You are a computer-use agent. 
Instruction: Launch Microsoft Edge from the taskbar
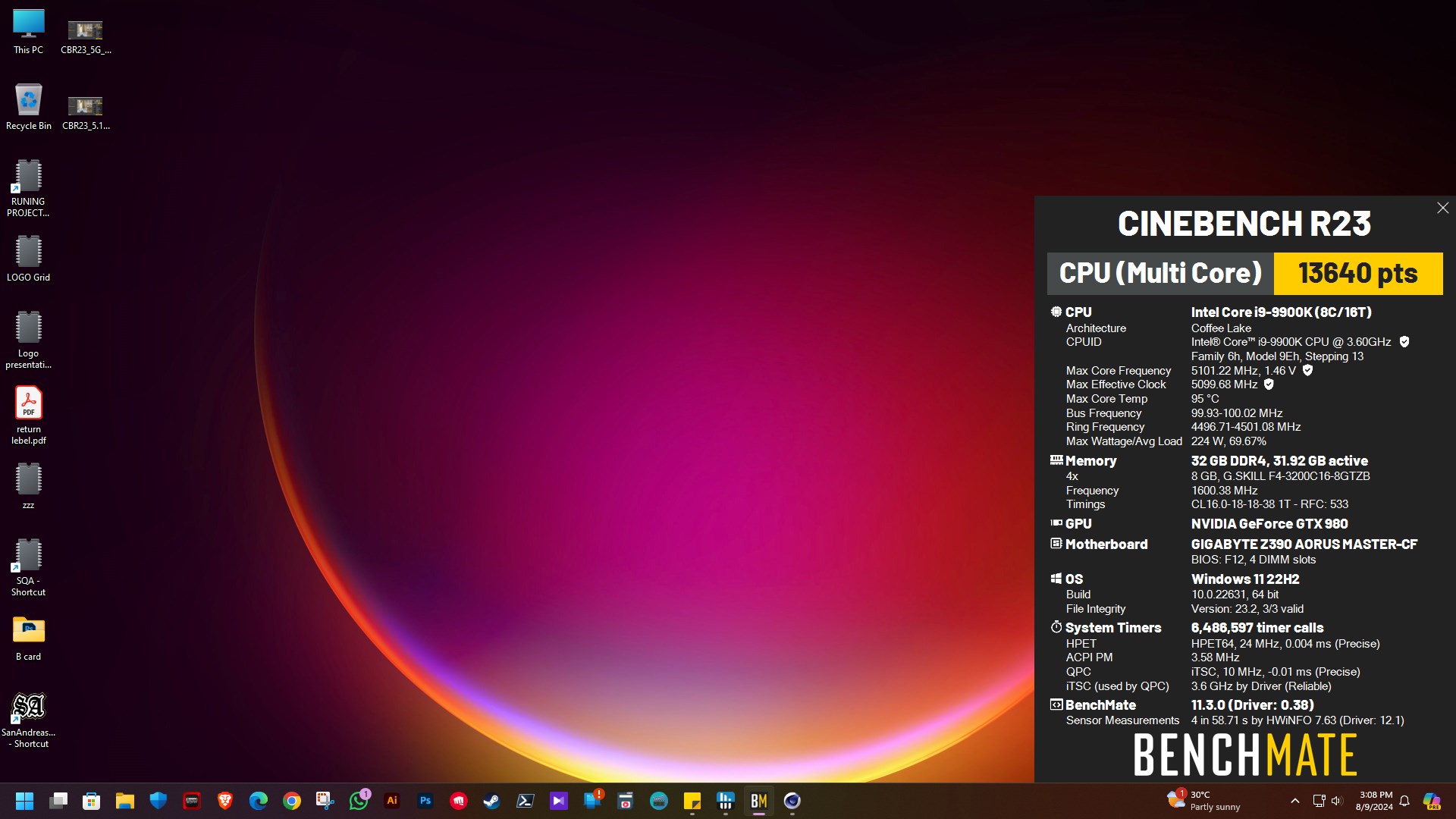click(x=259, y=801)
